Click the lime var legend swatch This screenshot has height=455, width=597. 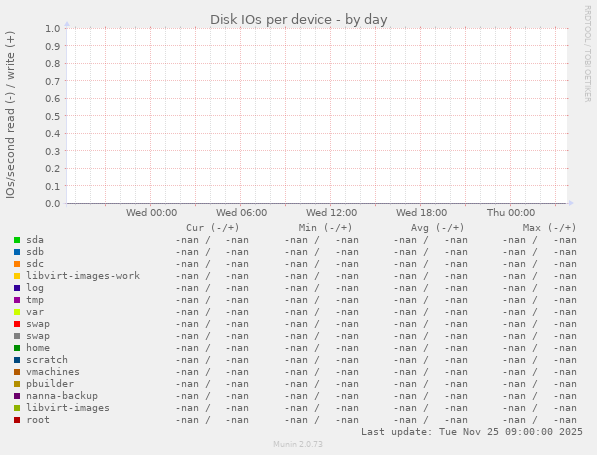(x=17, y=312)
